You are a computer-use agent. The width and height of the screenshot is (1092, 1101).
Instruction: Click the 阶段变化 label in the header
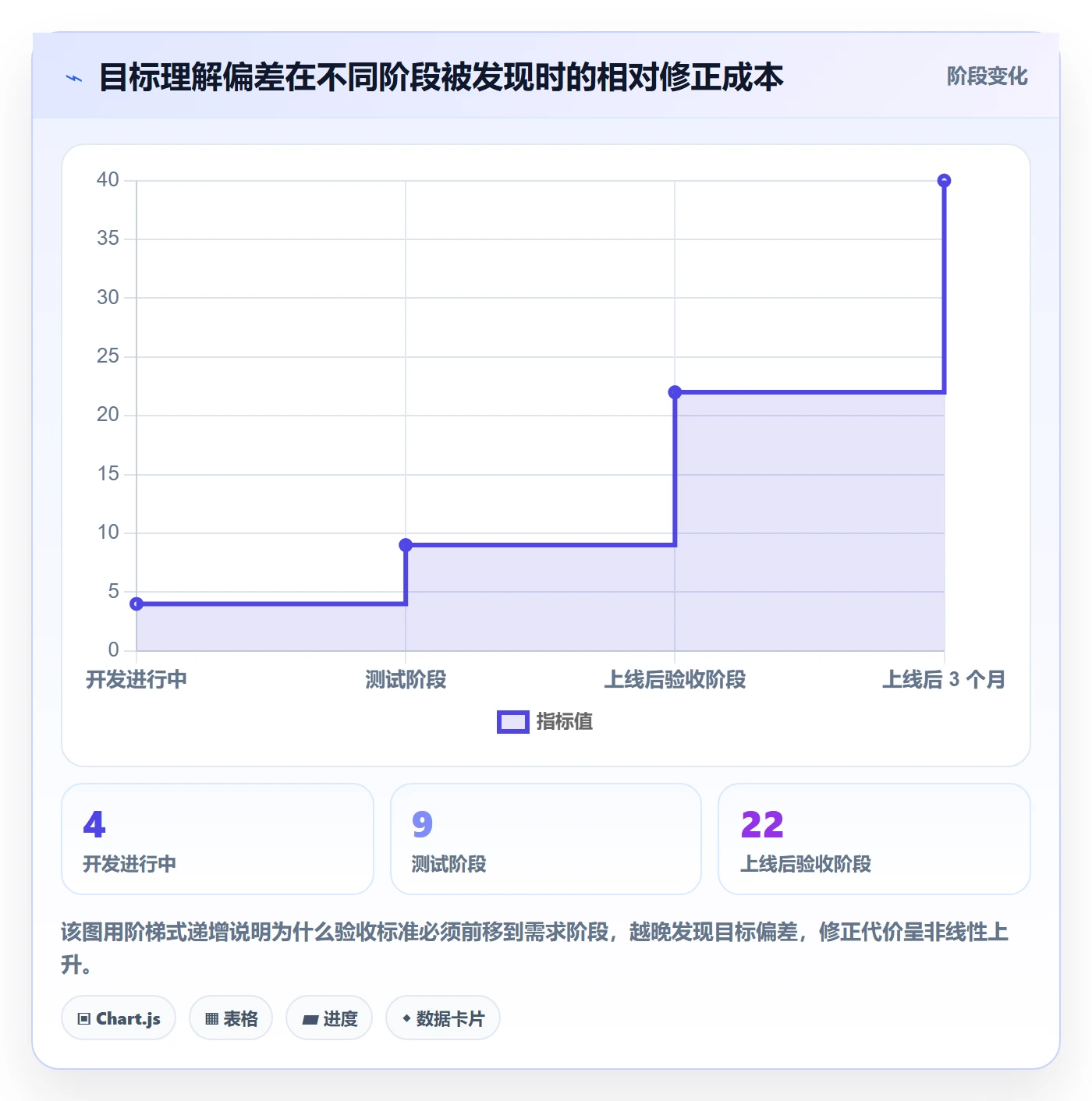click(x=987, y=76)
